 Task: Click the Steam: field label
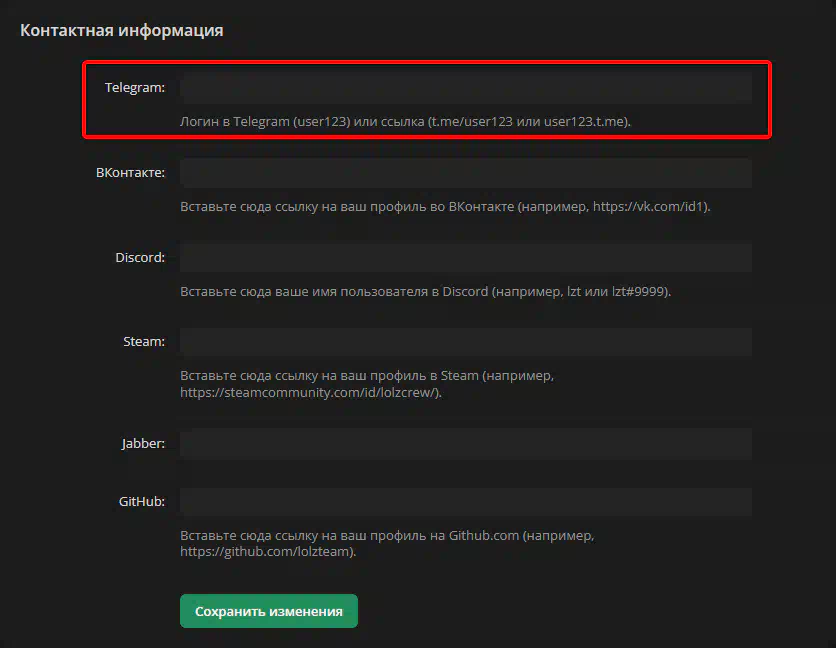144,341
